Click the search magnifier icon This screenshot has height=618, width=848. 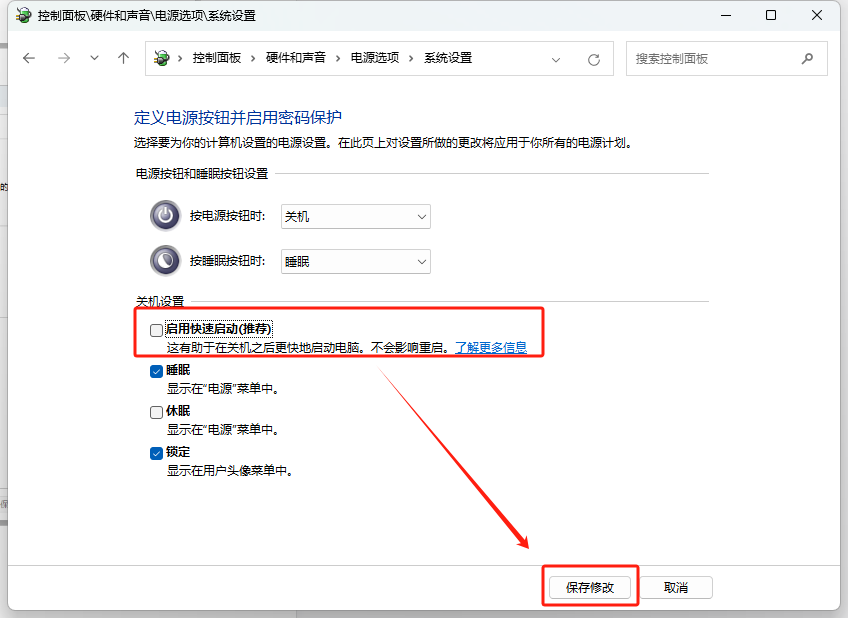(x=807, y=58)
